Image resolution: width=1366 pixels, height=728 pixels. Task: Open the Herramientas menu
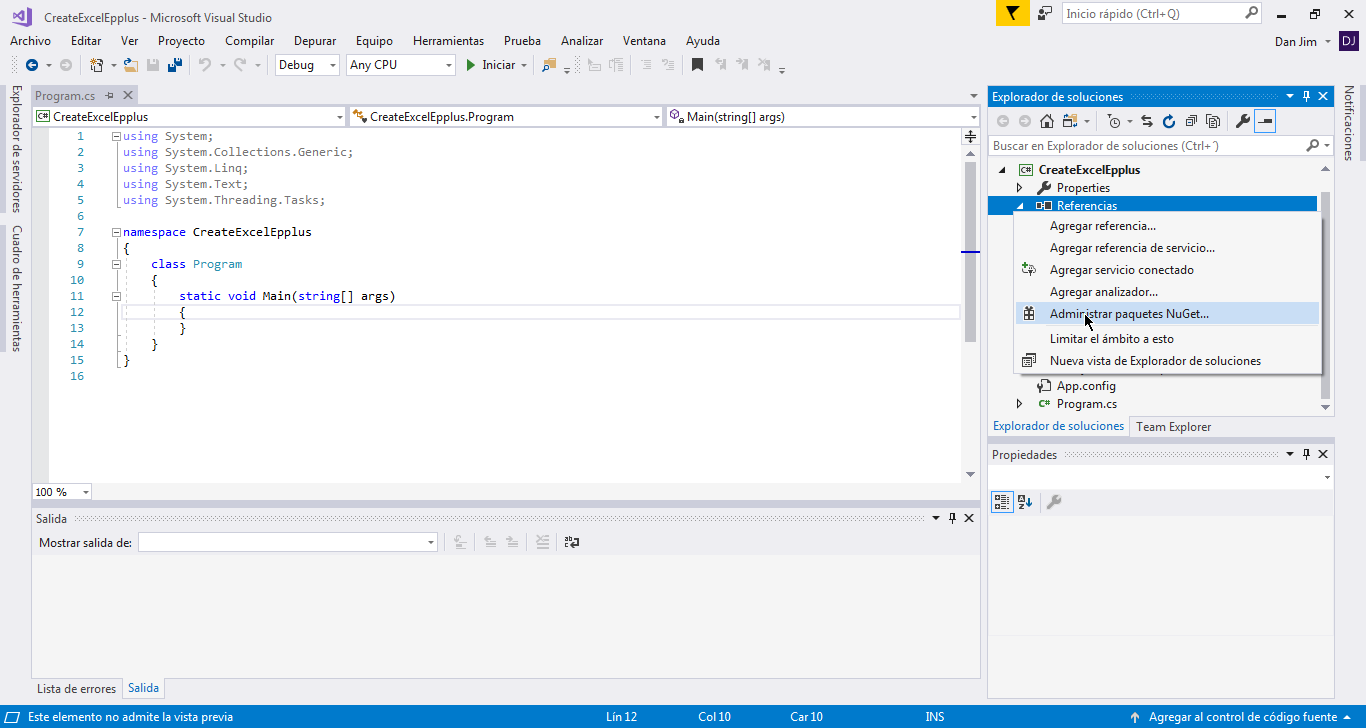(x=448, y=41)
